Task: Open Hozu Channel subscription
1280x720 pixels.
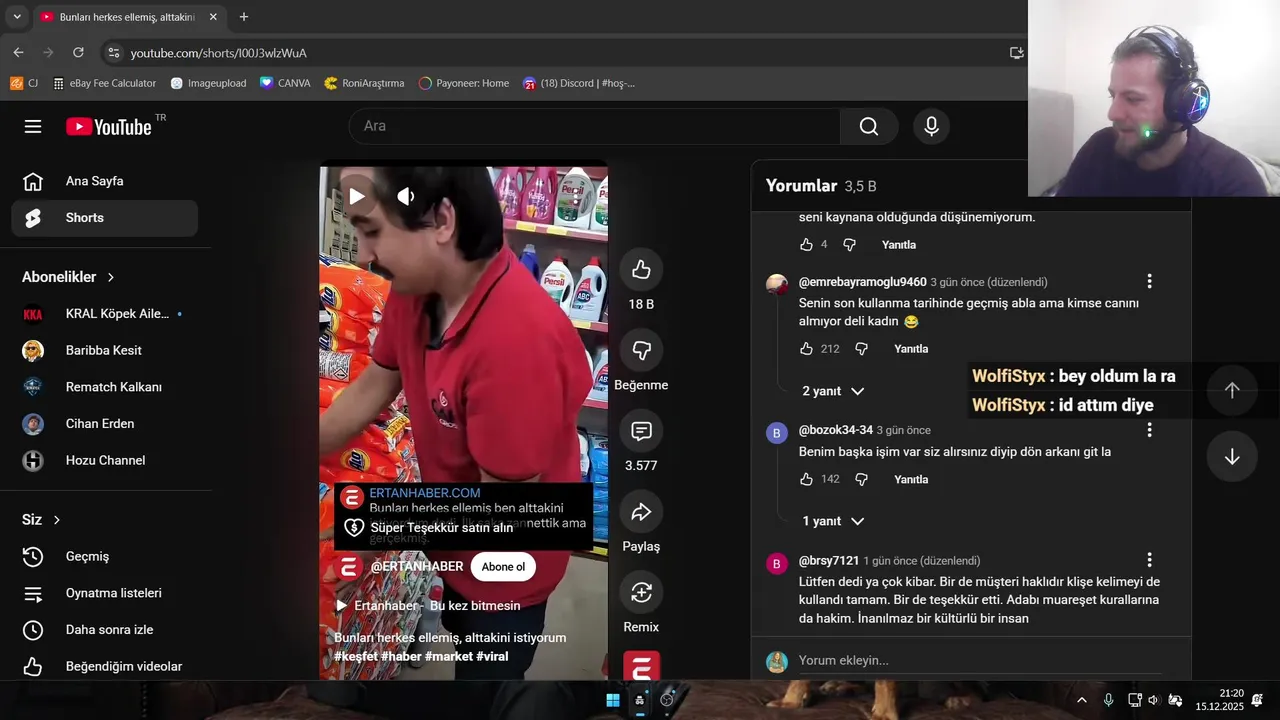Action: coord(104,460)
